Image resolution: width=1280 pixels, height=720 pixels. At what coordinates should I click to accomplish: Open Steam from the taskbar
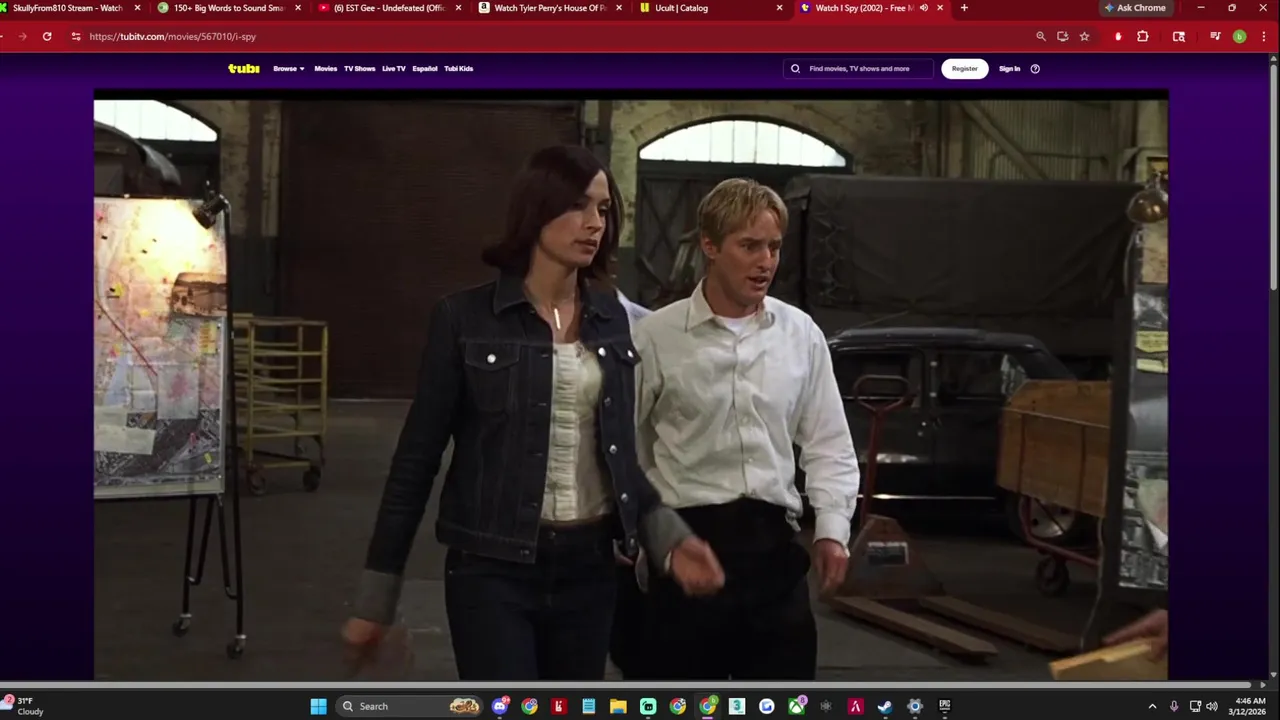coord(885,706)
